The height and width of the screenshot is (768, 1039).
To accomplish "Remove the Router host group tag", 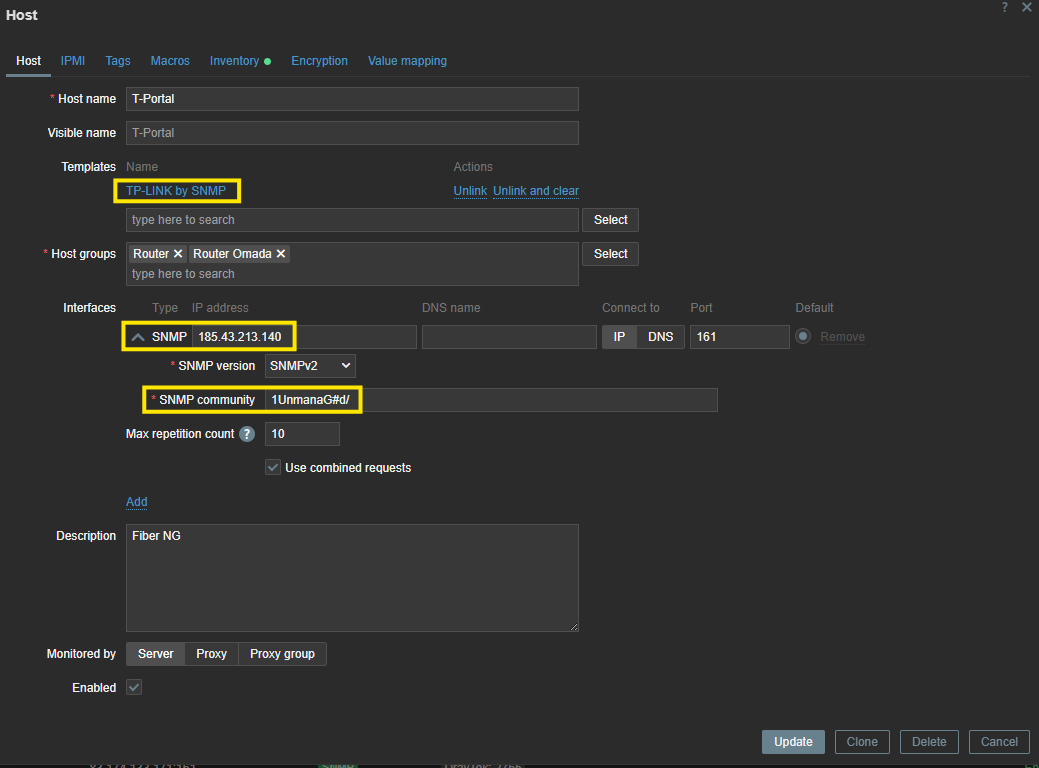I will 178,254.
